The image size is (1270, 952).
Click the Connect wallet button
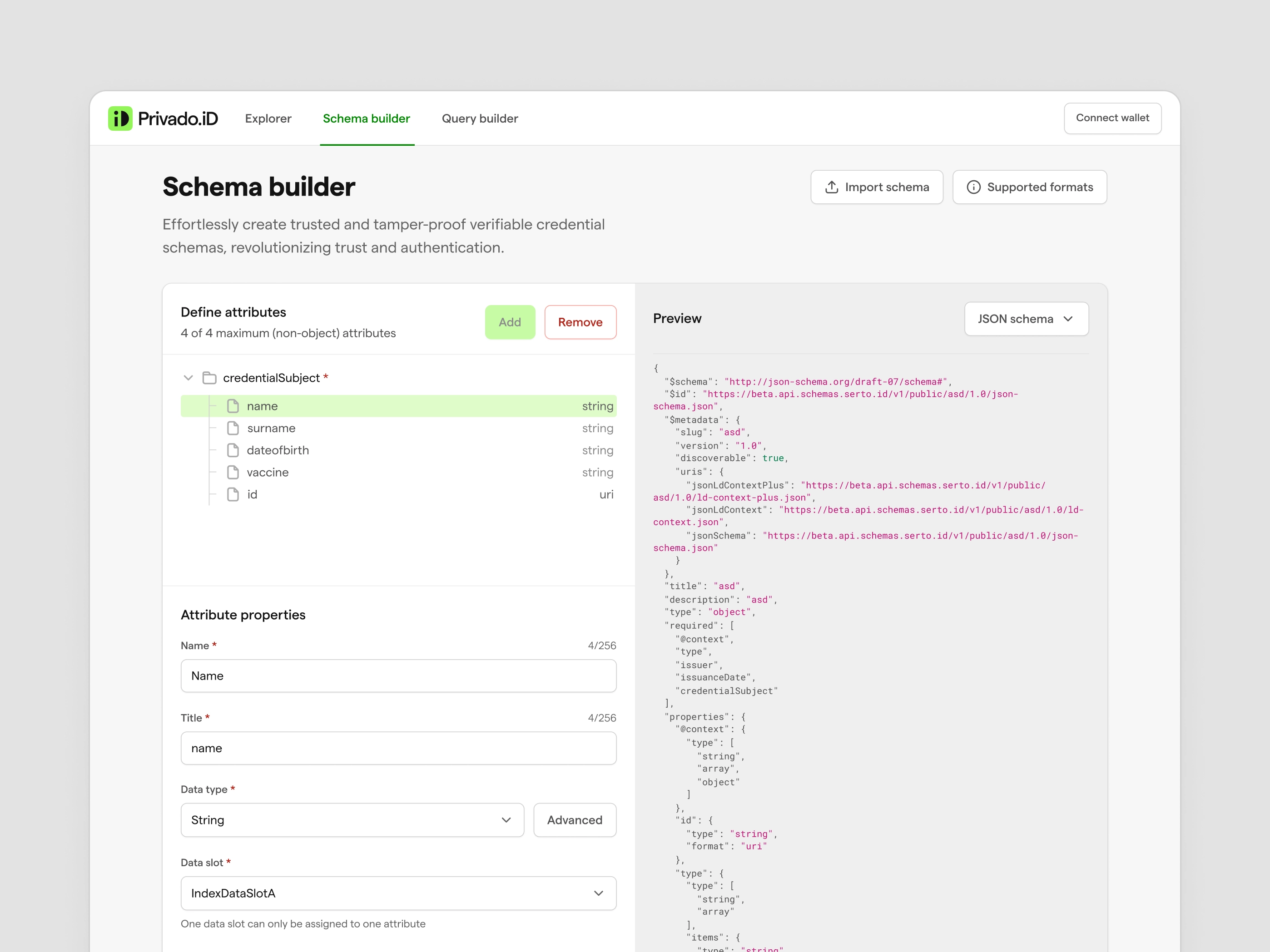coord(1112,118)
